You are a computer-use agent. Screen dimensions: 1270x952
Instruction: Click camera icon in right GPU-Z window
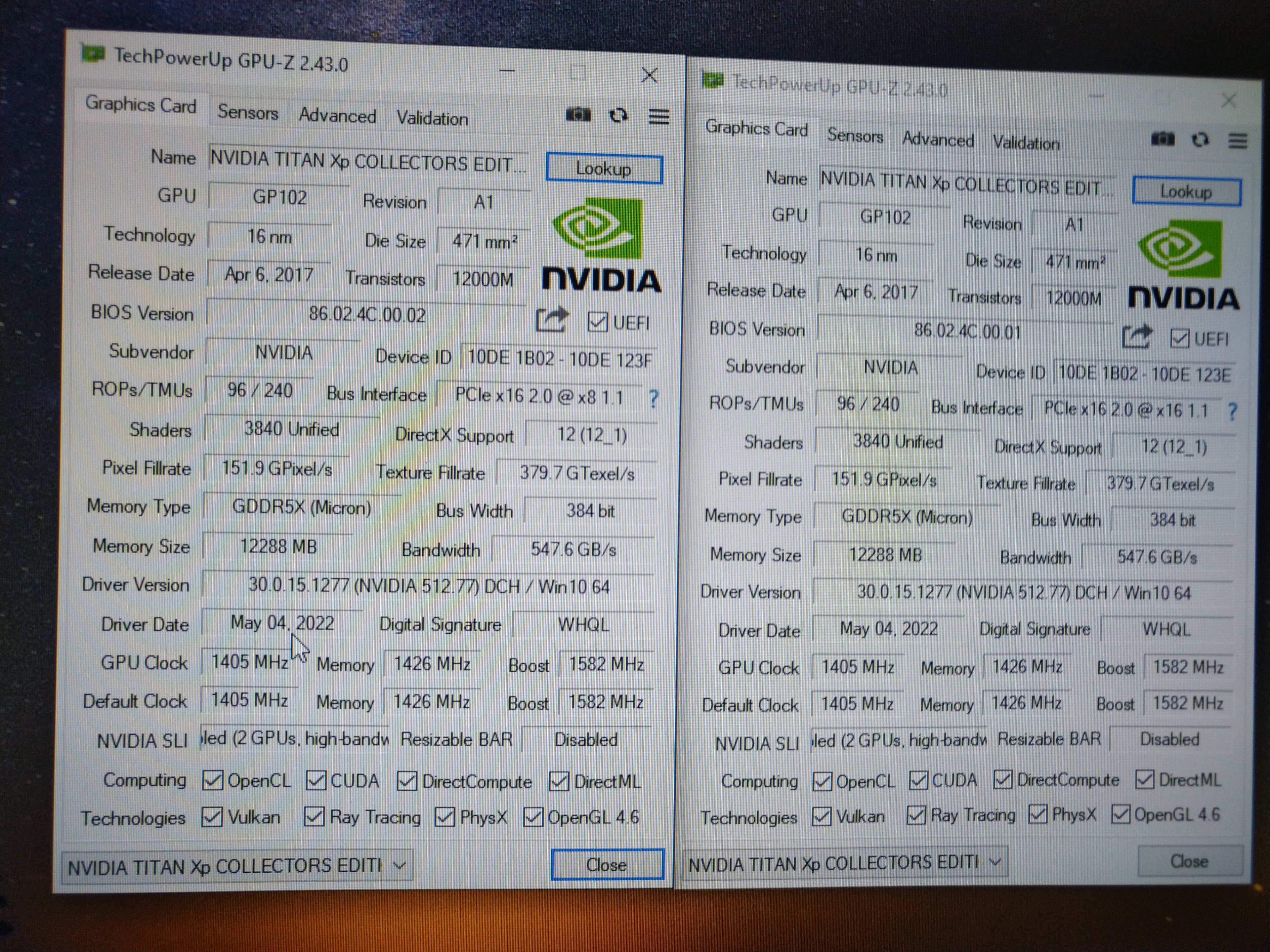tap(1163, 139)
